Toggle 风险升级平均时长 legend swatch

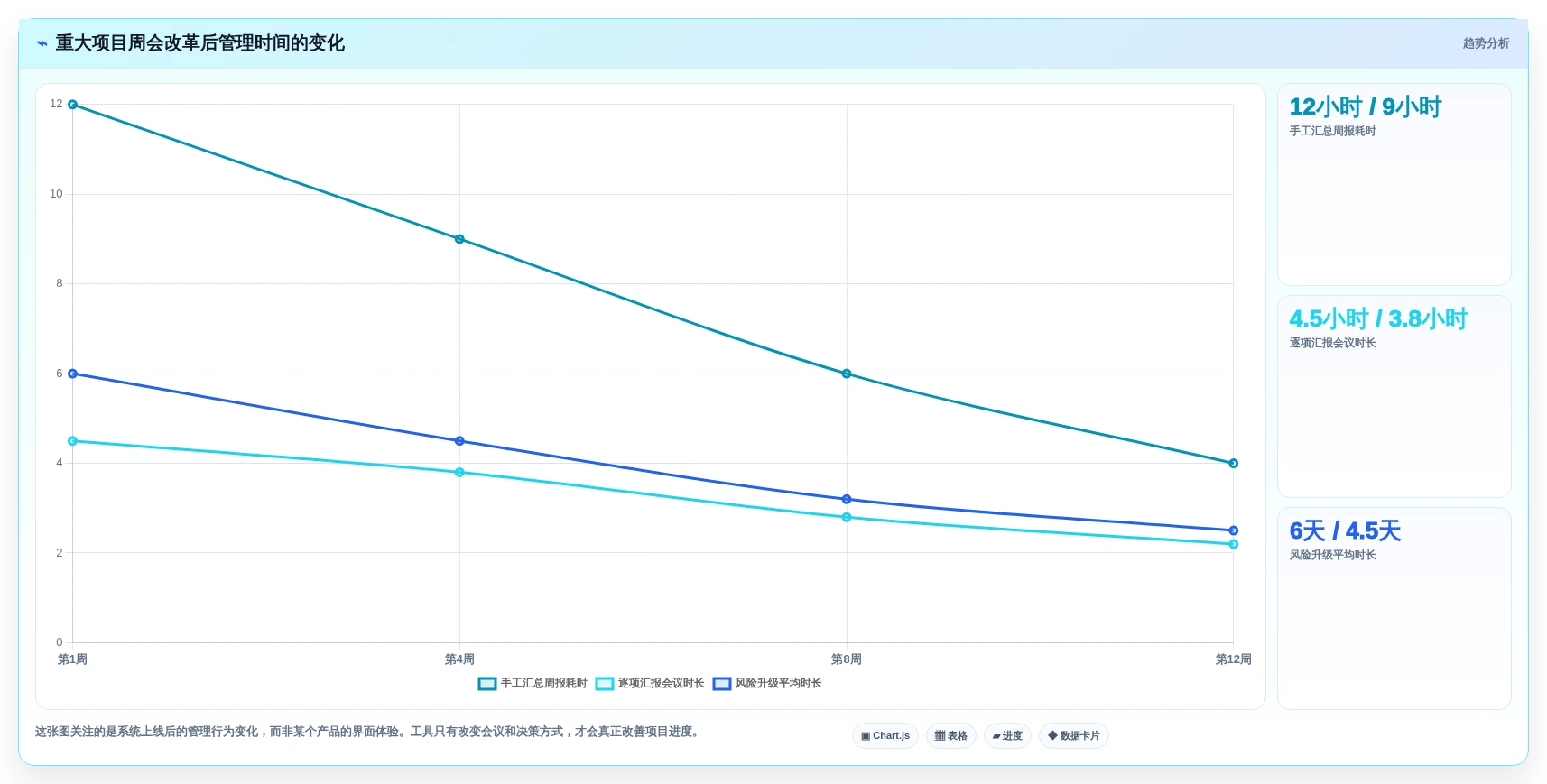pos(722,684)
